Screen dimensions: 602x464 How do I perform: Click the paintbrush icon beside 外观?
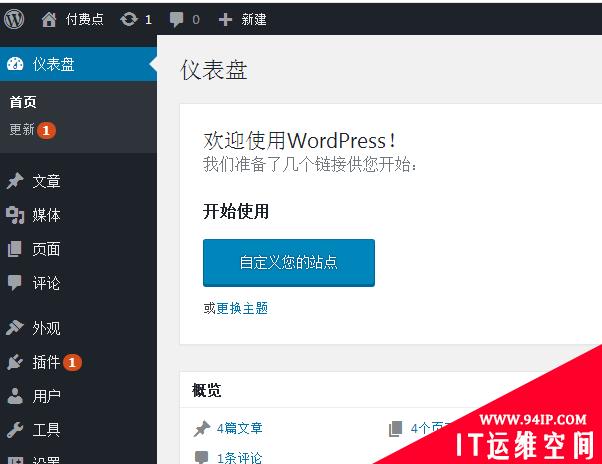[15, 328]
